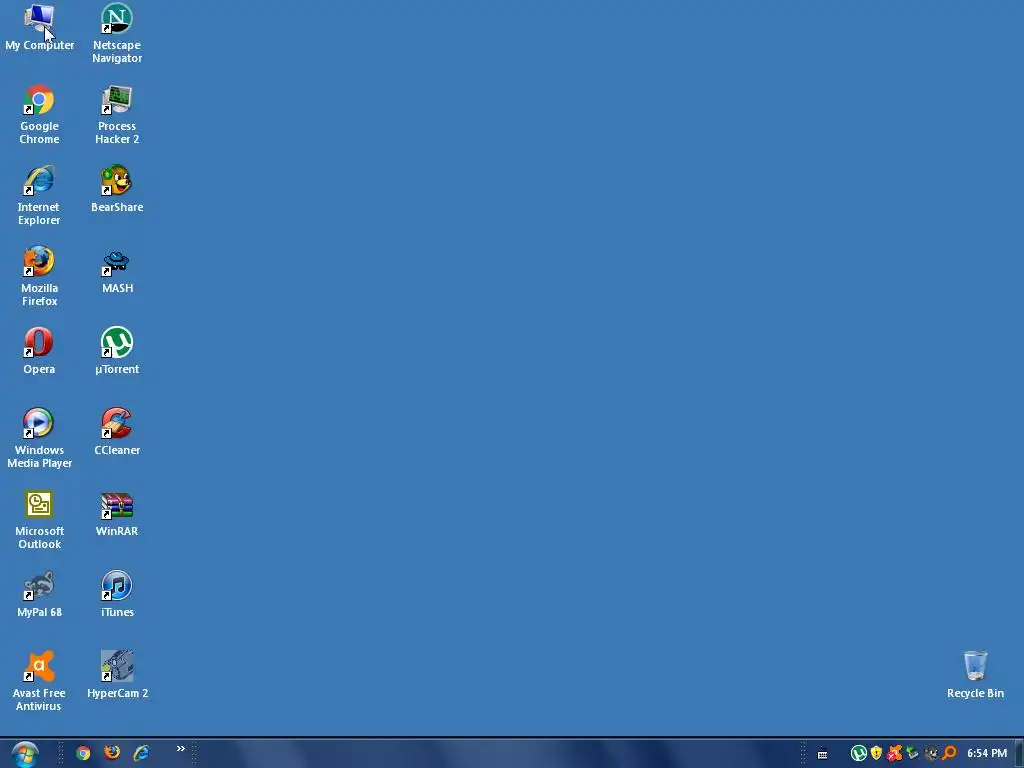Open the on-screen keyboard tray icon
Screen dimensions: 1024x768
point(823,754)
